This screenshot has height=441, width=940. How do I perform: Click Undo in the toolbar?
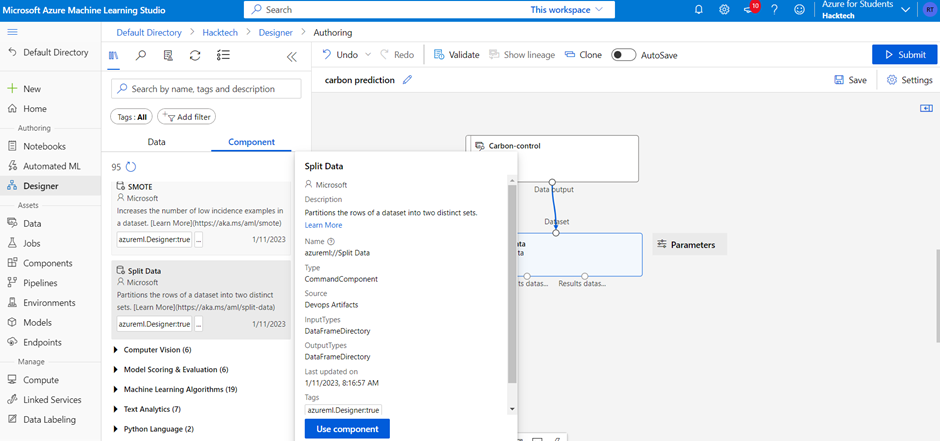point(341,55)
